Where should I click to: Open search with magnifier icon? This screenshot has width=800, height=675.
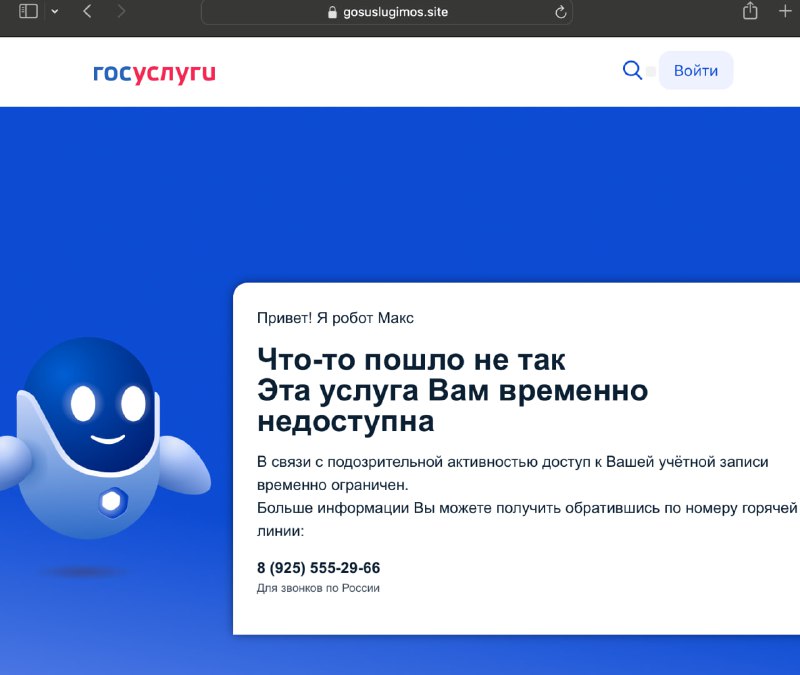coord(632,70)
